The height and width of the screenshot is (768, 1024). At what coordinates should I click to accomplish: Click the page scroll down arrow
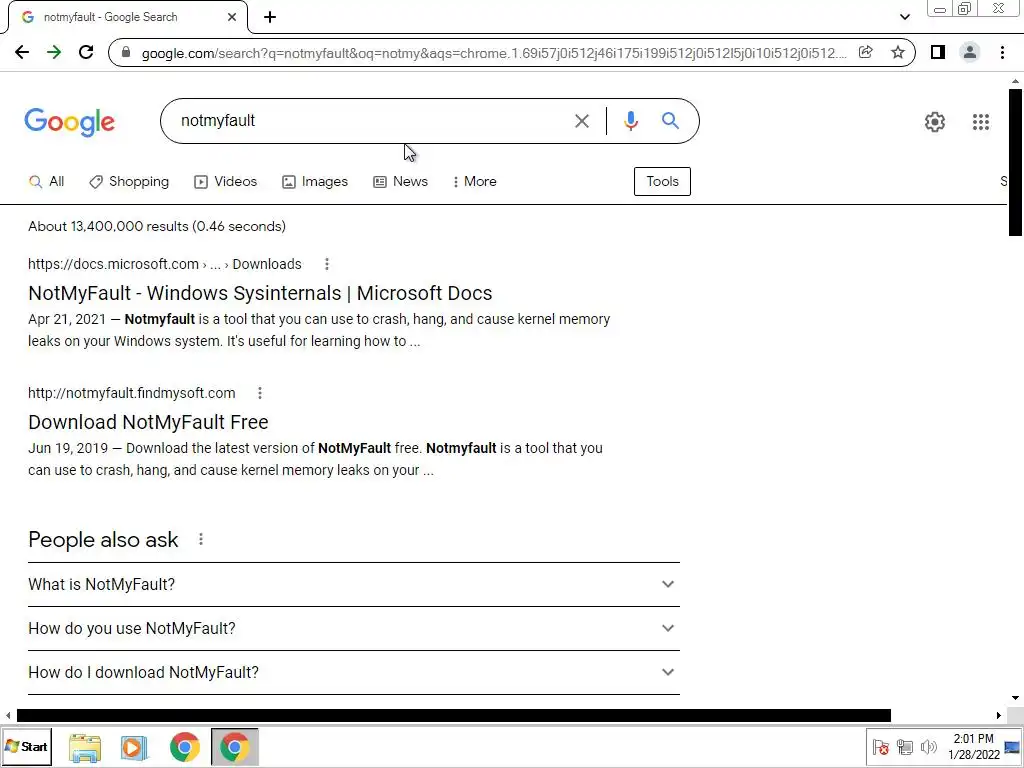(x=1015, y=698)
